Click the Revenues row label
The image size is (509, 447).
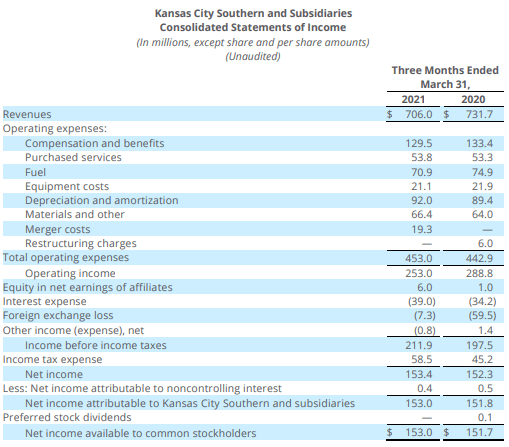click(27, 114)
